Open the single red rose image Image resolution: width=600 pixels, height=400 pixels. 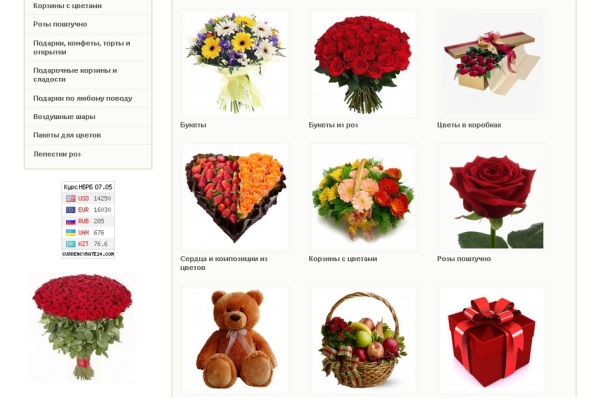click(492, 198)
